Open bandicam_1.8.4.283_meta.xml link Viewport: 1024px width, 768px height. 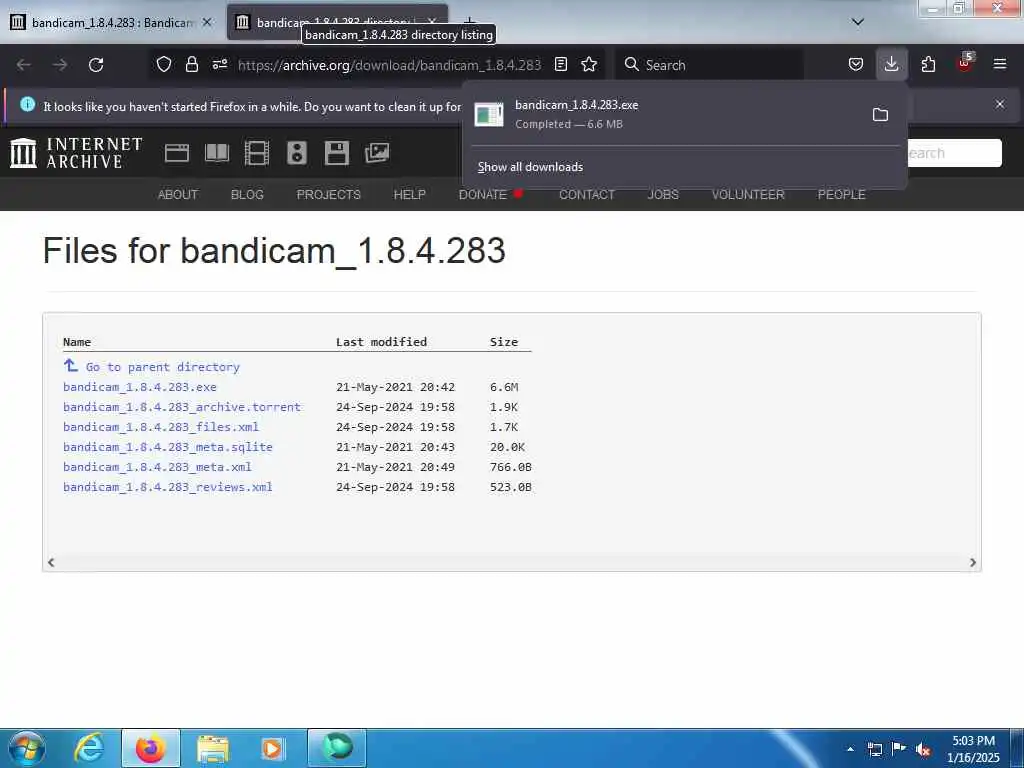(x=157, y=467)
